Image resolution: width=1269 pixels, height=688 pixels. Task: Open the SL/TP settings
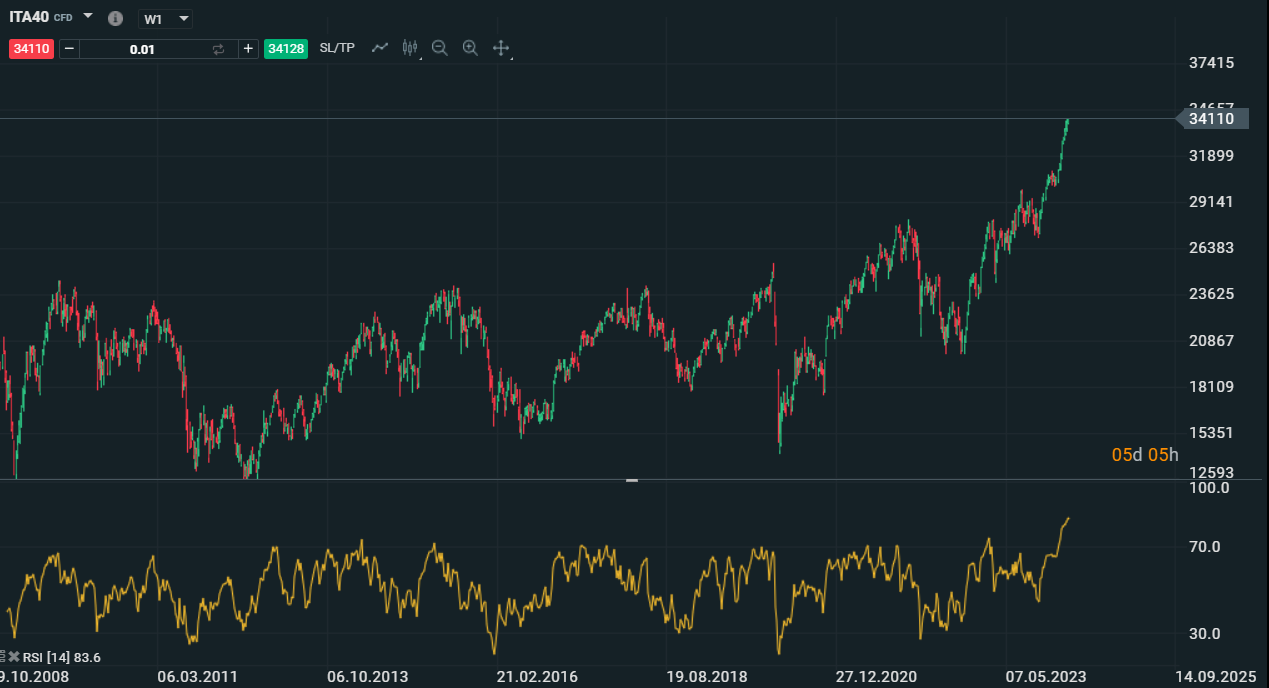click(x=337, y=48)
